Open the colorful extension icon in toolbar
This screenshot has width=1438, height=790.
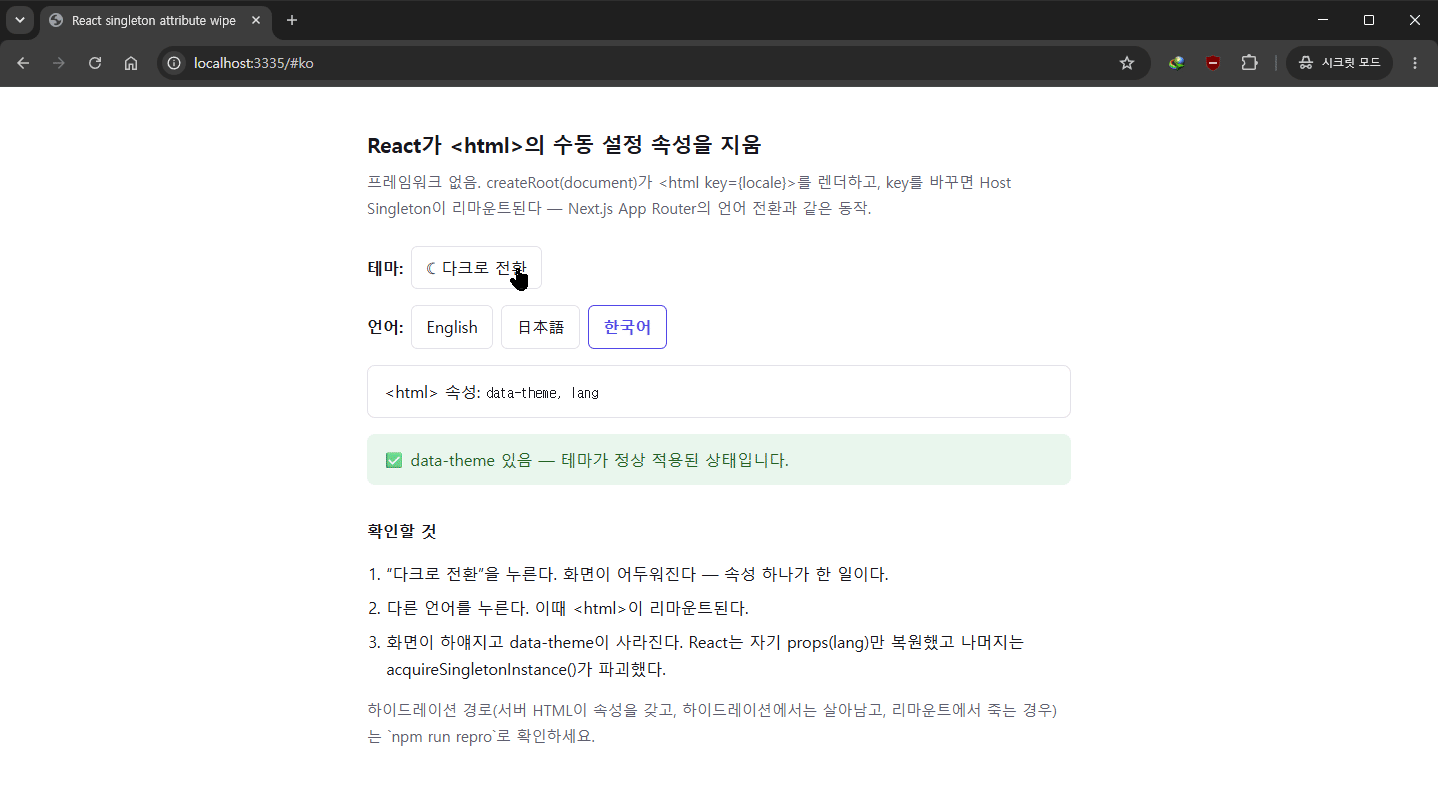(1177, 63)
